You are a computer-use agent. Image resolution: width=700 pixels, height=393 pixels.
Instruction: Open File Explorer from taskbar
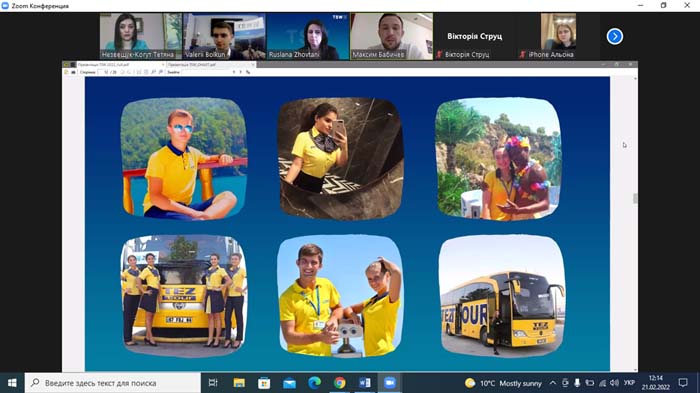[239, 383]
